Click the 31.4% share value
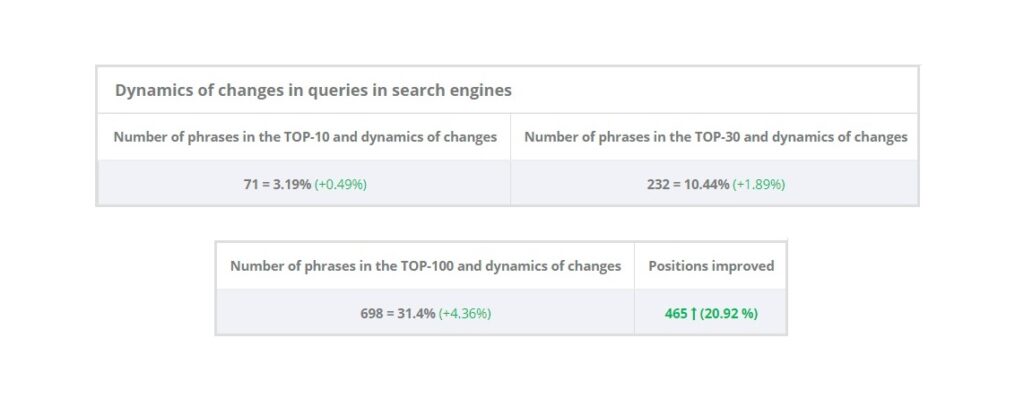Viewport: 1024px width, 416px height. point(415,314)
